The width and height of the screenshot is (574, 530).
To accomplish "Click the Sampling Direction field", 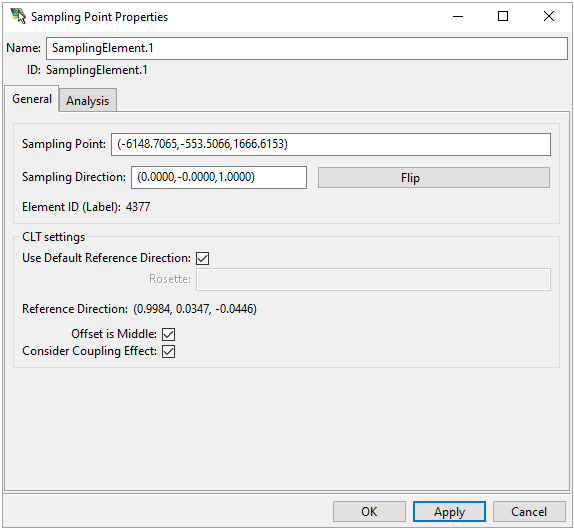I will (219, 178).
